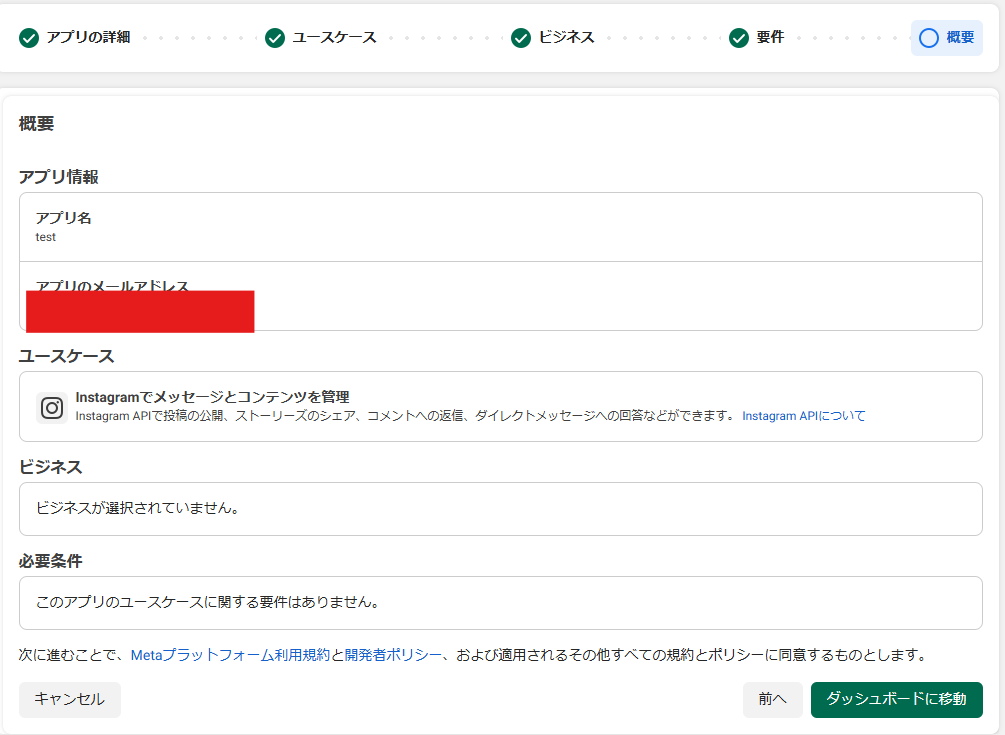Click the green checkmark beside ユースケース step
The width and height of the screenshot is (1005, 735).
(275, 38)
